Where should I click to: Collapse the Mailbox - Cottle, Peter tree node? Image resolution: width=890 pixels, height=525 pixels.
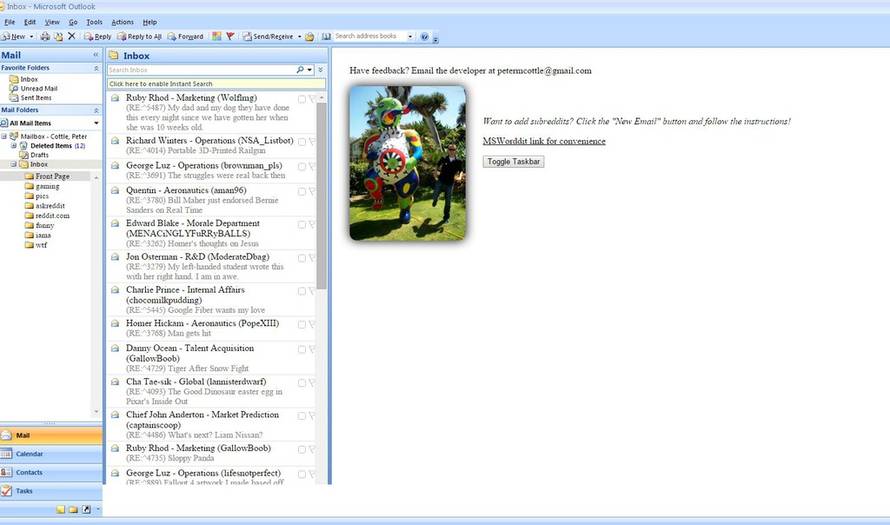click(x=4, y=136)
